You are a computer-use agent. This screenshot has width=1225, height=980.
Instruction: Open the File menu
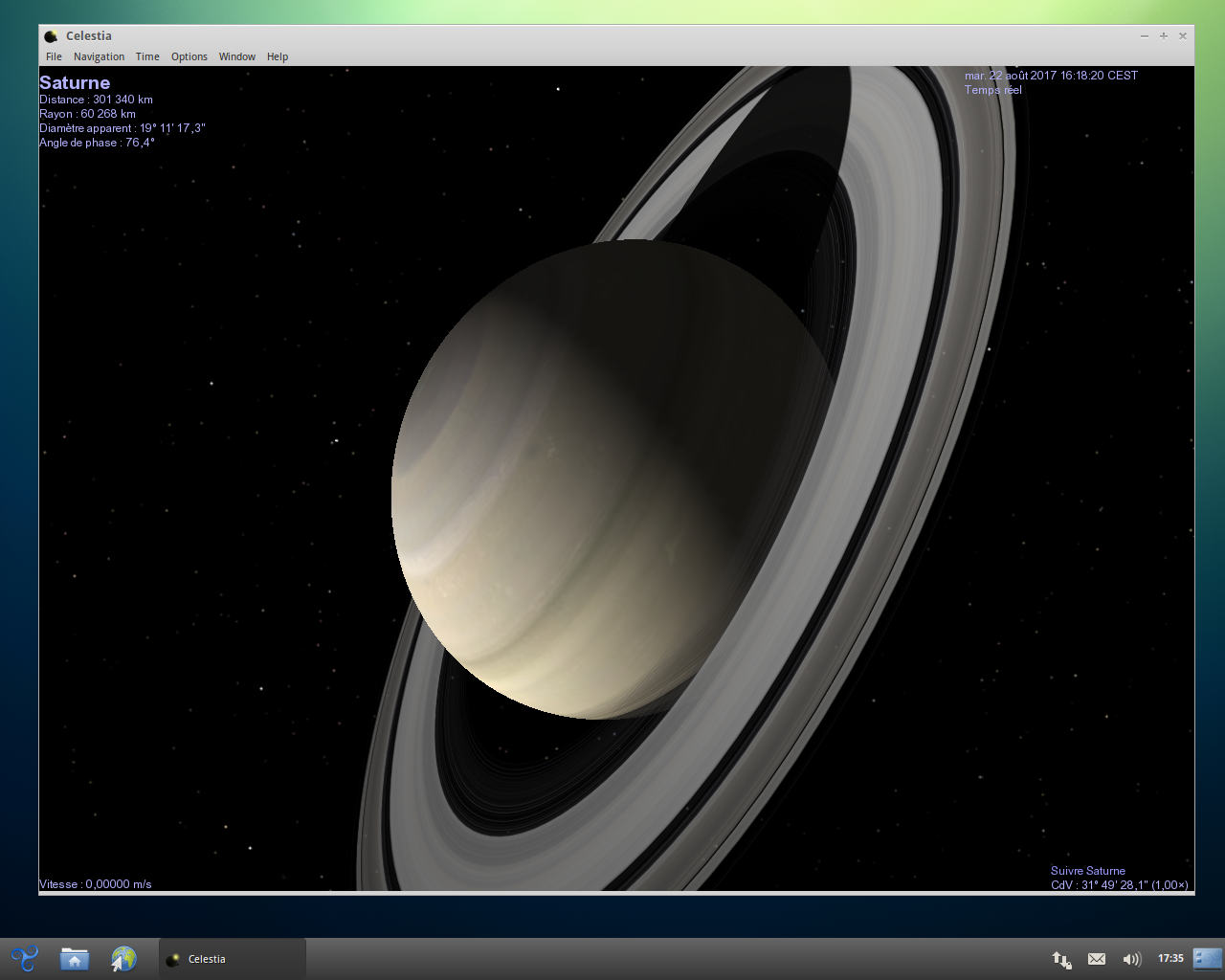coord(54,56)
